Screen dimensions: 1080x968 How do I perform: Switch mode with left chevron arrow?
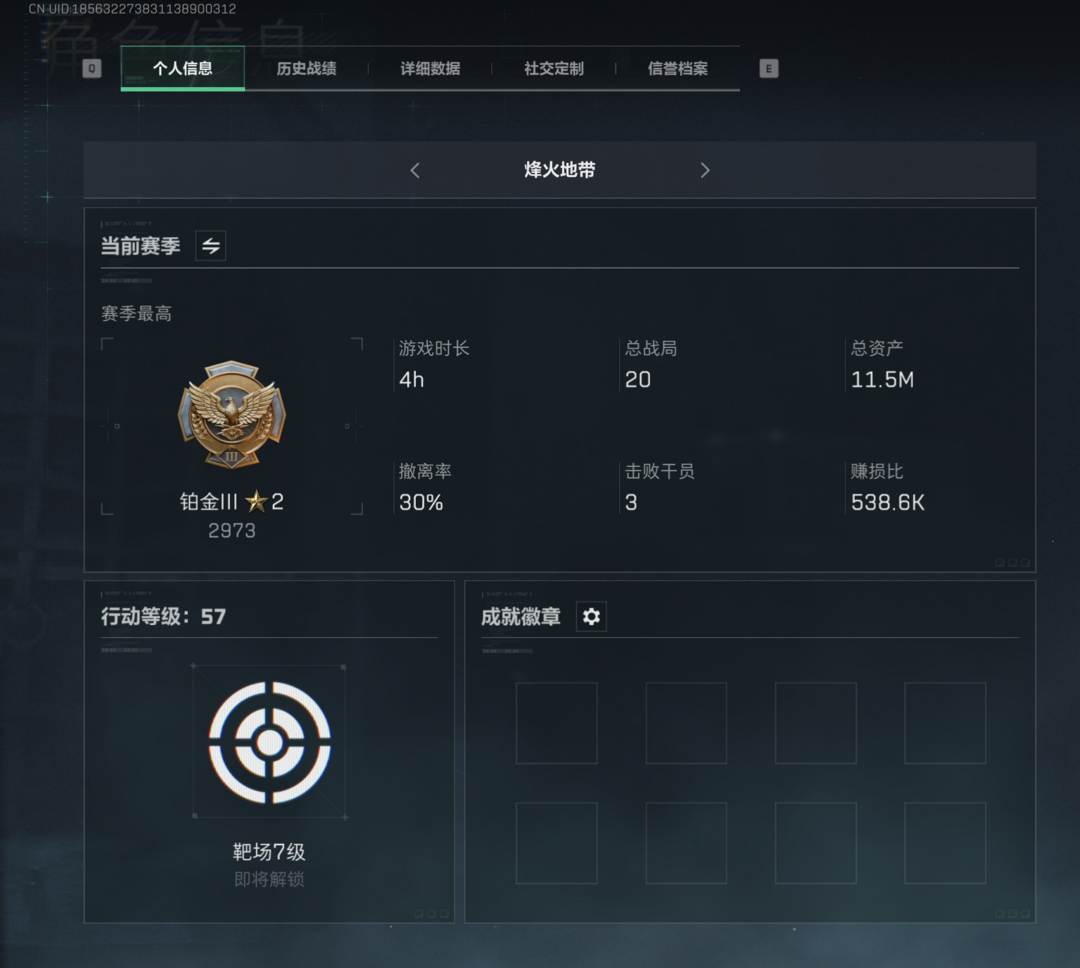(415, 170)
